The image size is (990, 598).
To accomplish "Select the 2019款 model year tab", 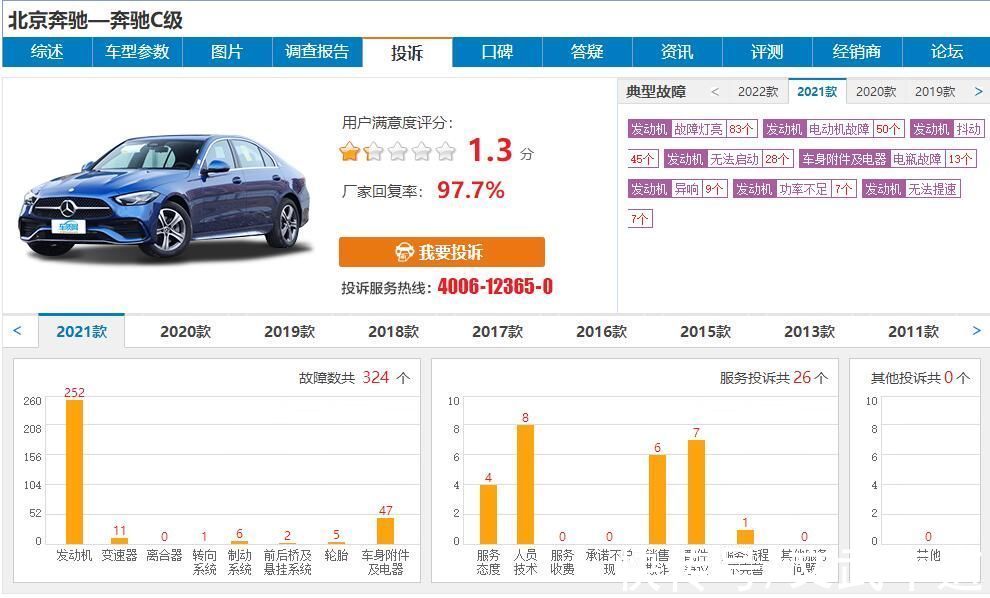I will pos(289,332).
